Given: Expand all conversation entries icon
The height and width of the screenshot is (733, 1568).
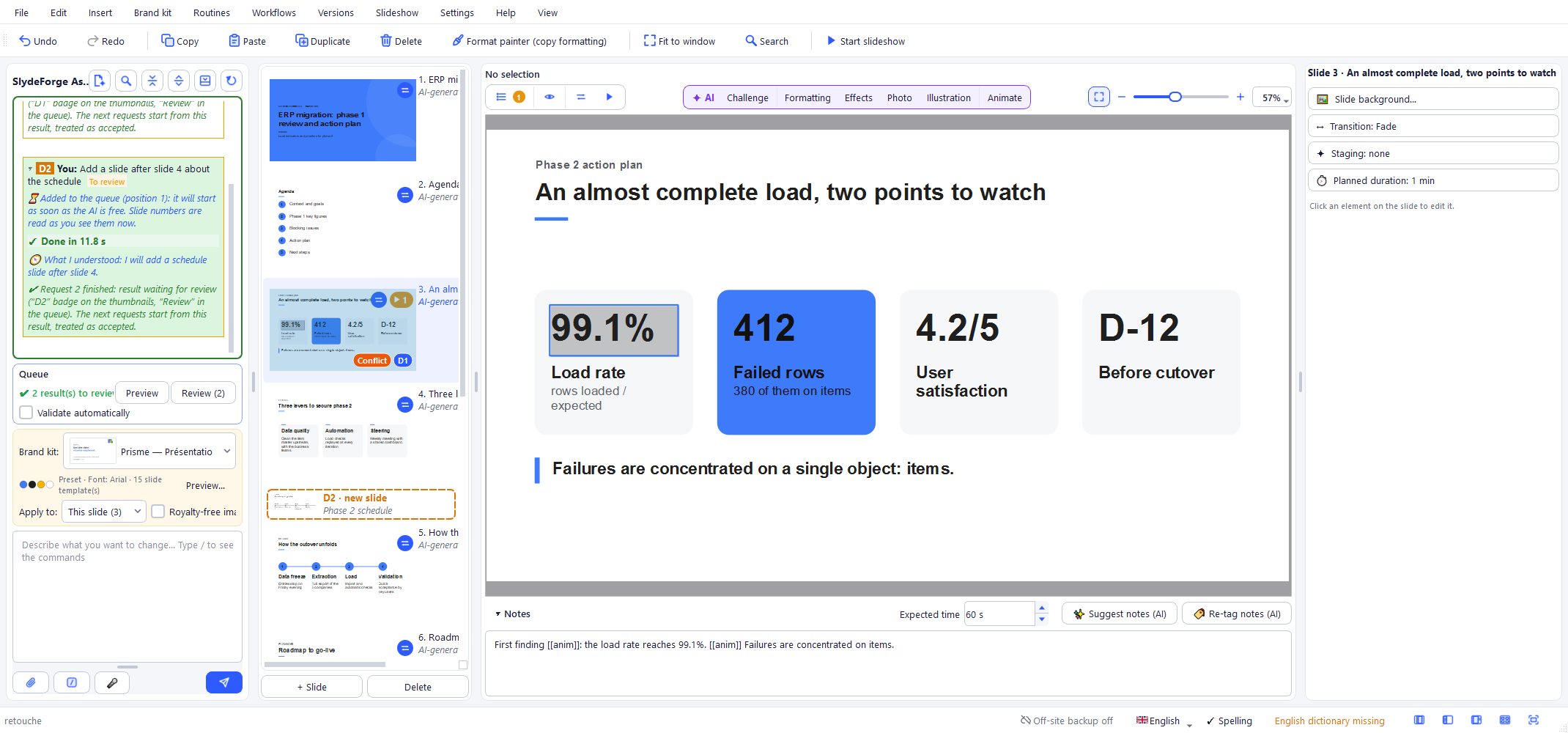Looking at the screenshot, I should point(179,81).
